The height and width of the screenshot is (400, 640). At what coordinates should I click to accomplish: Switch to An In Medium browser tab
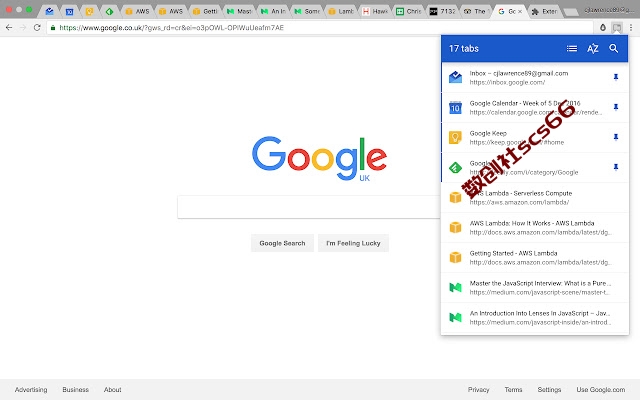(272, 11)
